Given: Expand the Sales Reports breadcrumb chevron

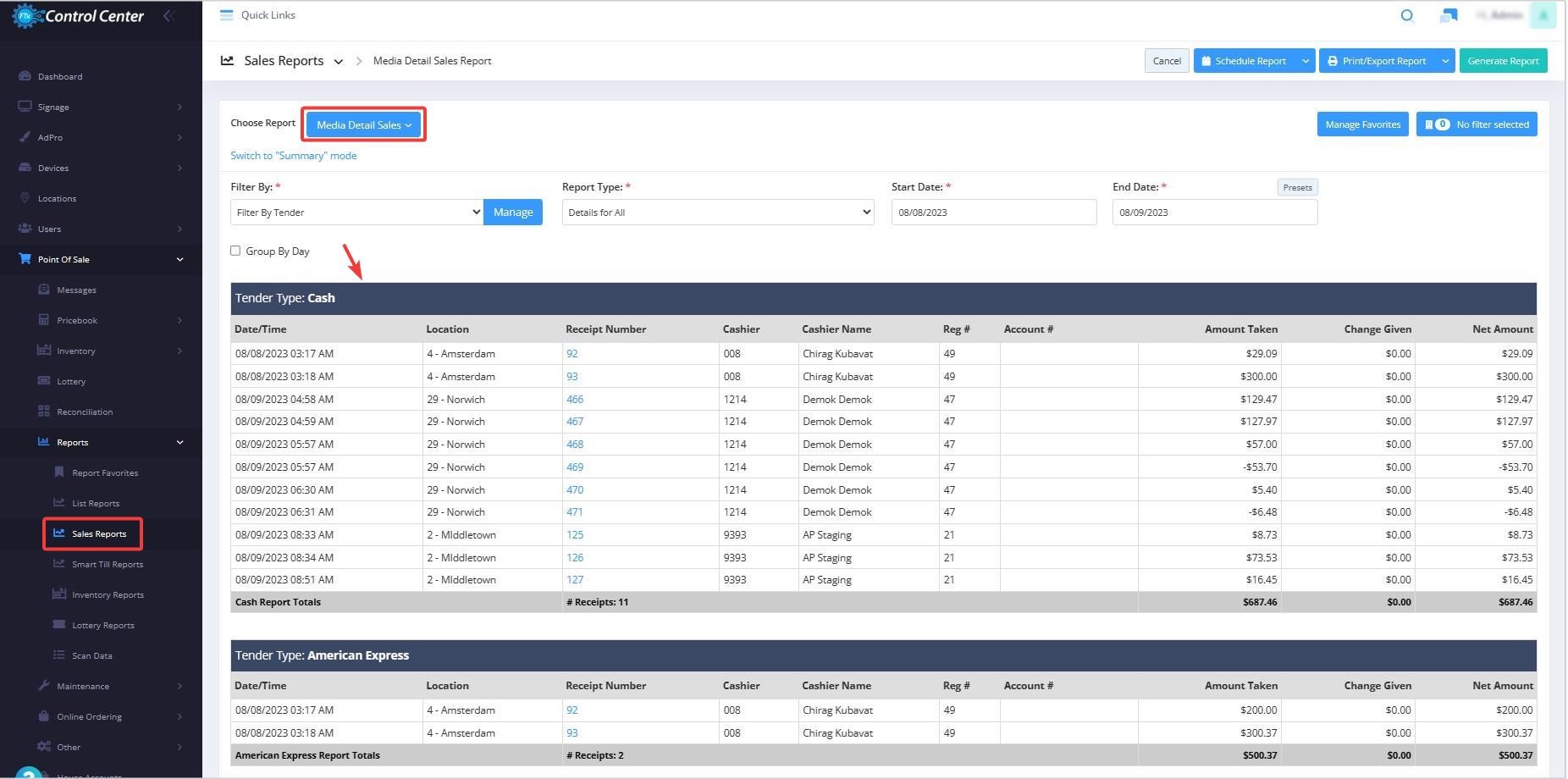Looking at the screenshot, I should 339,62.
